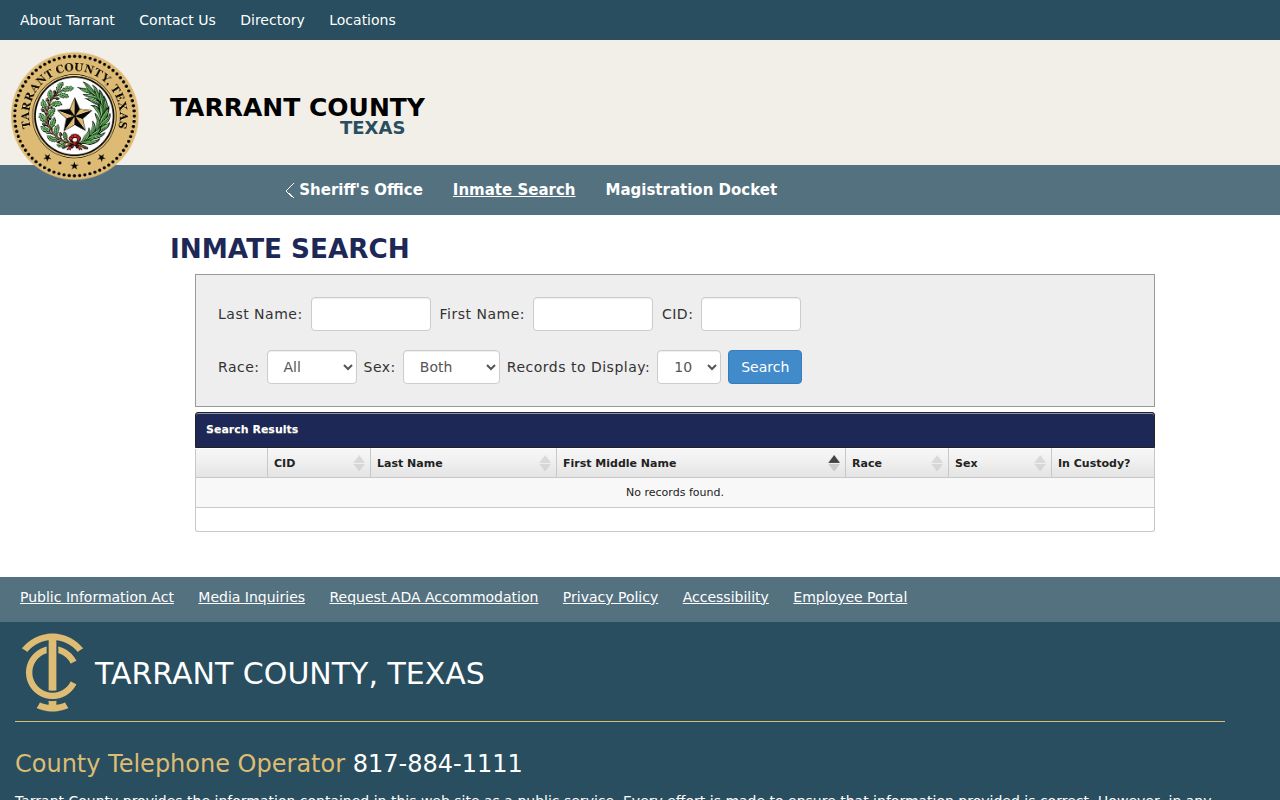Open the Sex dropdown
The height and width of the screenshot is (800, 1280).
pyautogui.click(x=451, y=367)
